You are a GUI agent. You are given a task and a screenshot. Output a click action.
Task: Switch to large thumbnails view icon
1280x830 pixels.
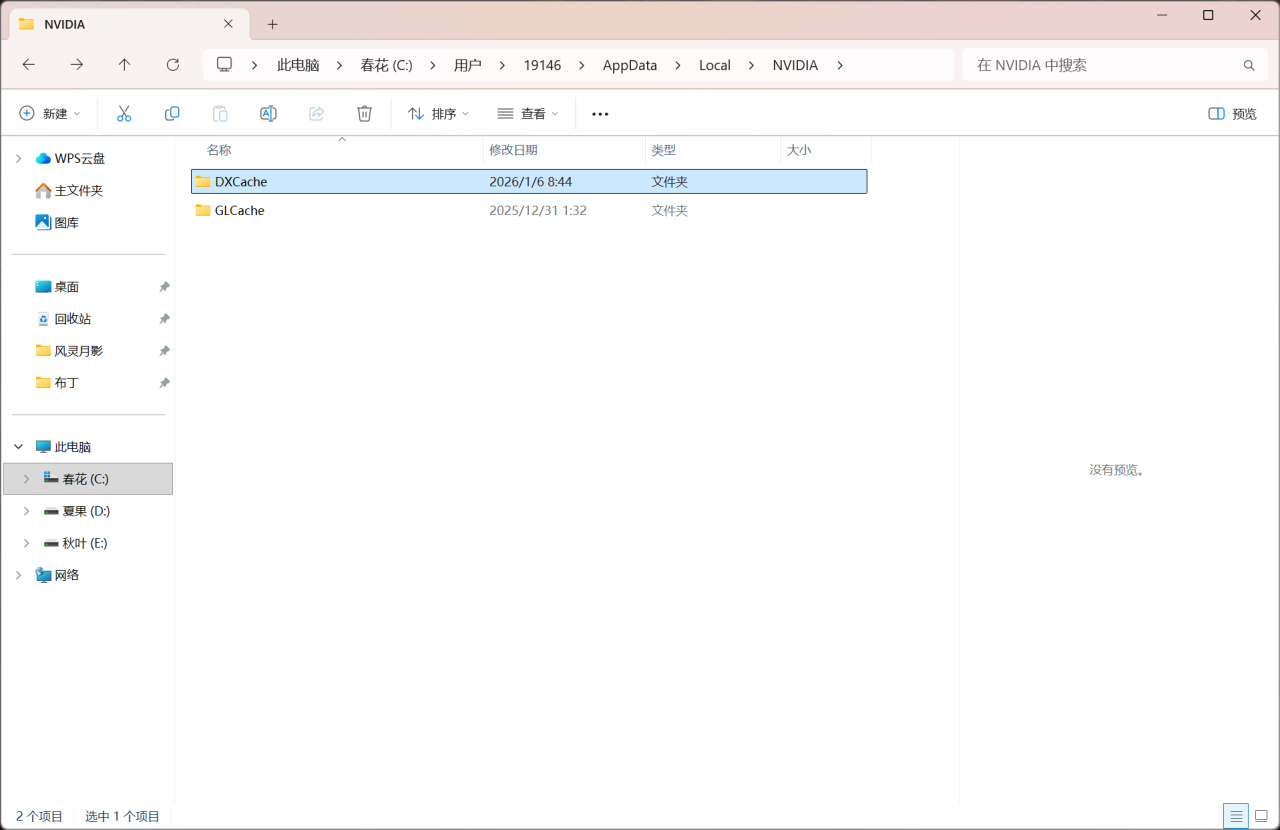pyautogui.click(x=1261, y=816)
